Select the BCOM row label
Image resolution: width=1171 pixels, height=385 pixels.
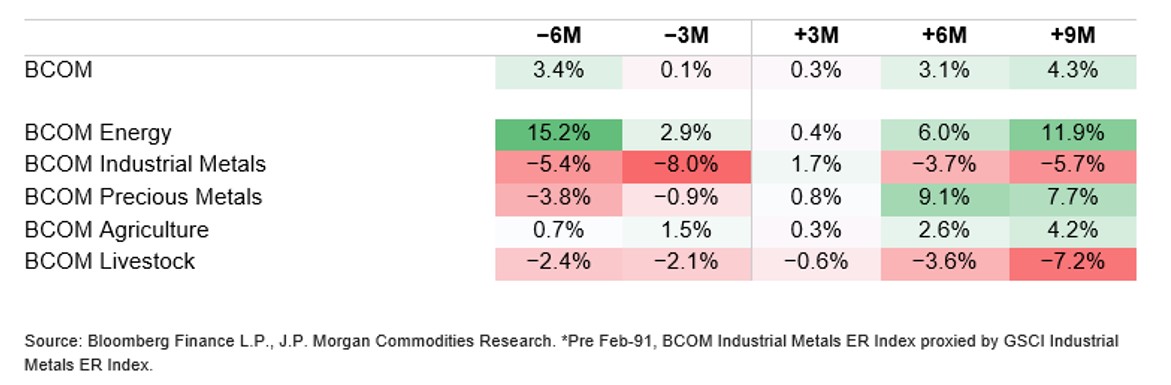pyautogui.click(x=59, y=71)
